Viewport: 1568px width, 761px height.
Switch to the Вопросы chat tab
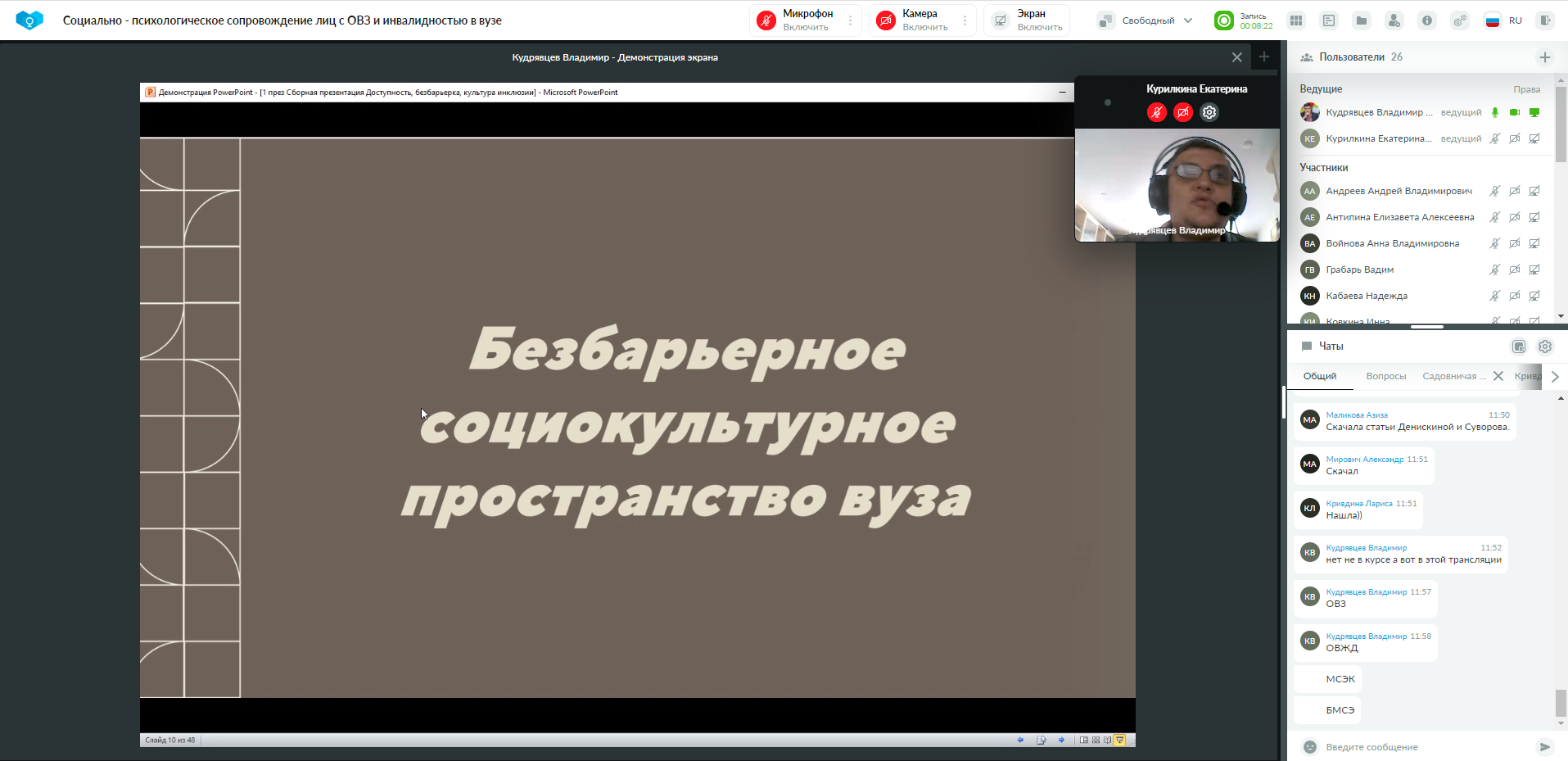pos(1385,376)
